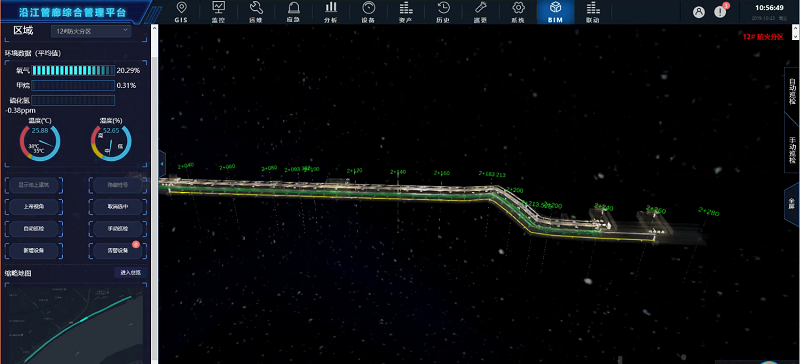The width and height of the screenshot is (800, 364).
Task: Toggle 取消选中 deselect button
Action: [x=118, y=207]
